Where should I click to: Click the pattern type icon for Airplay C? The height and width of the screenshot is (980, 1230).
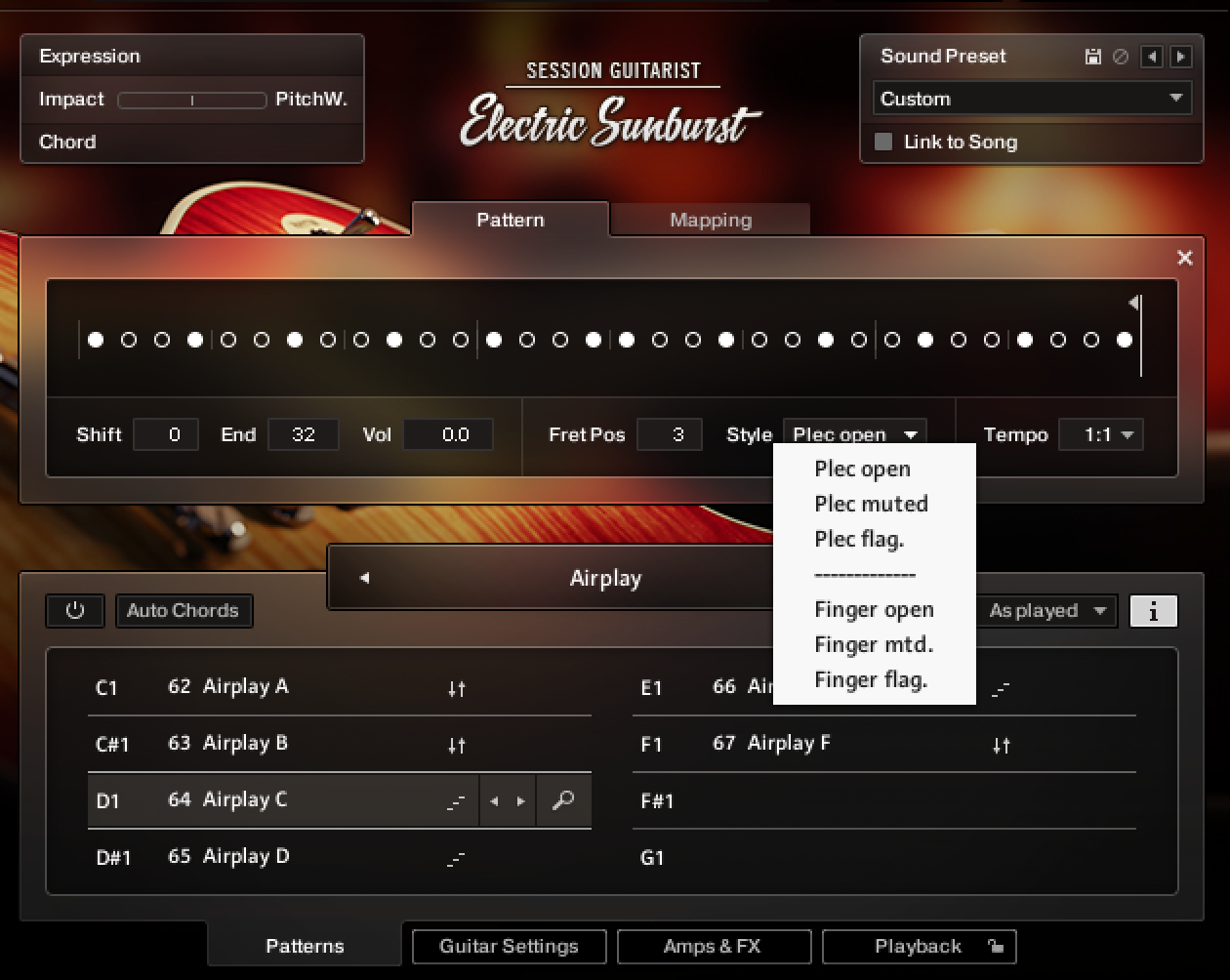click(456, 801)
